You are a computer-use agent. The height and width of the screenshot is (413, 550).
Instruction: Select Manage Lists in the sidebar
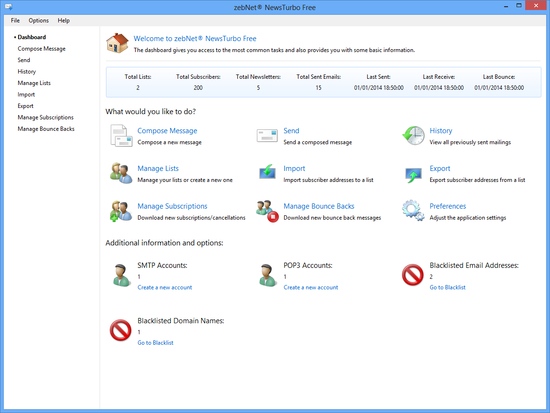click(34, 83)
